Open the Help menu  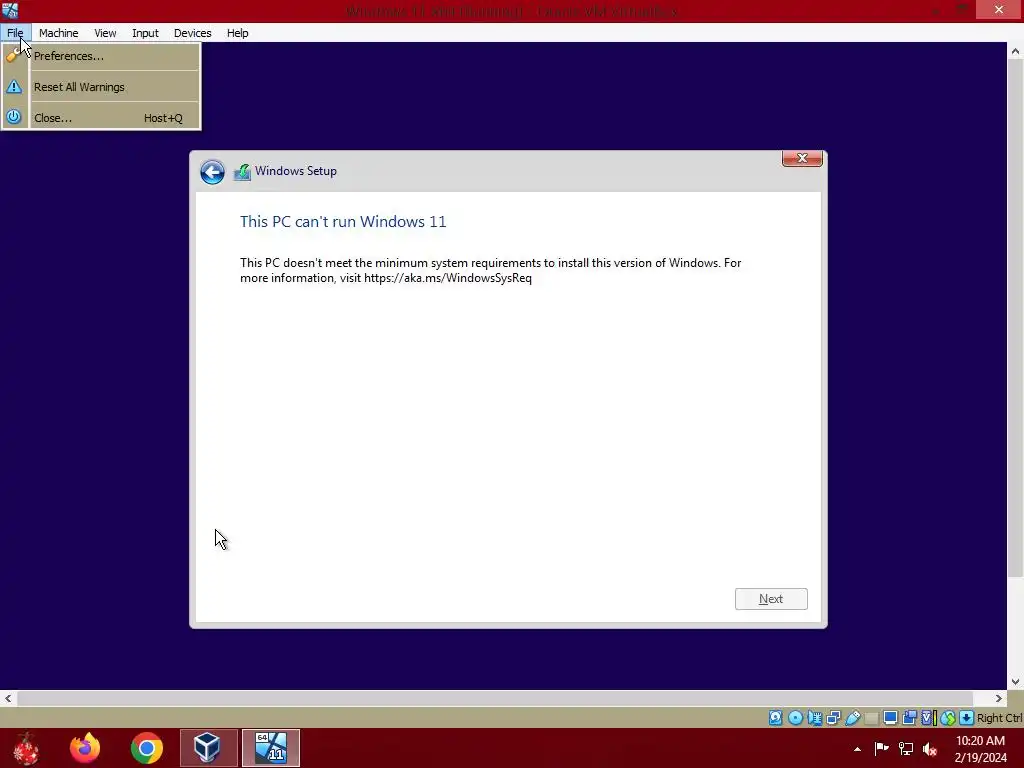[x=238, y=33]
